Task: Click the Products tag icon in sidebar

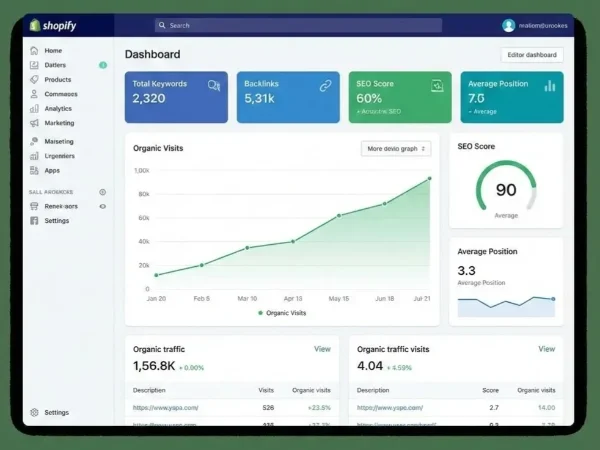Action: tap(35, 79)
